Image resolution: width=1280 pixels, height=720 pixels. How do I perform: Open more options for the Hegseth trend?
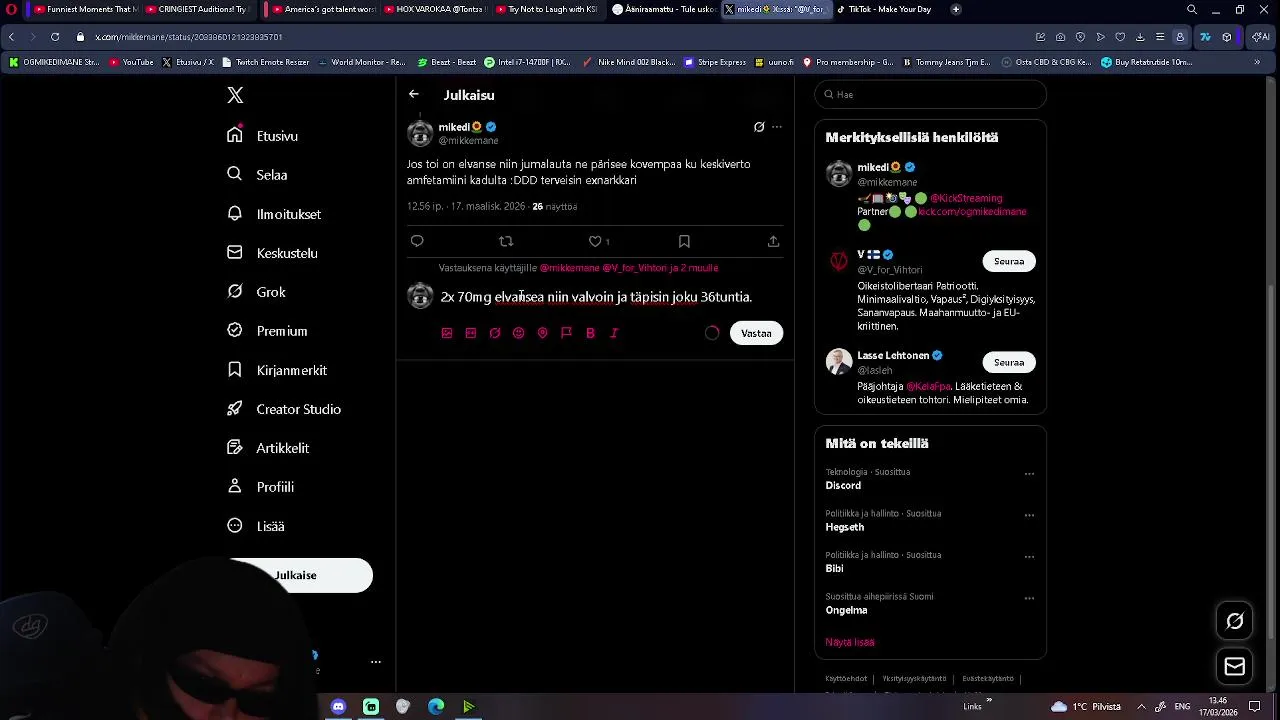[x=1029, y=515]
